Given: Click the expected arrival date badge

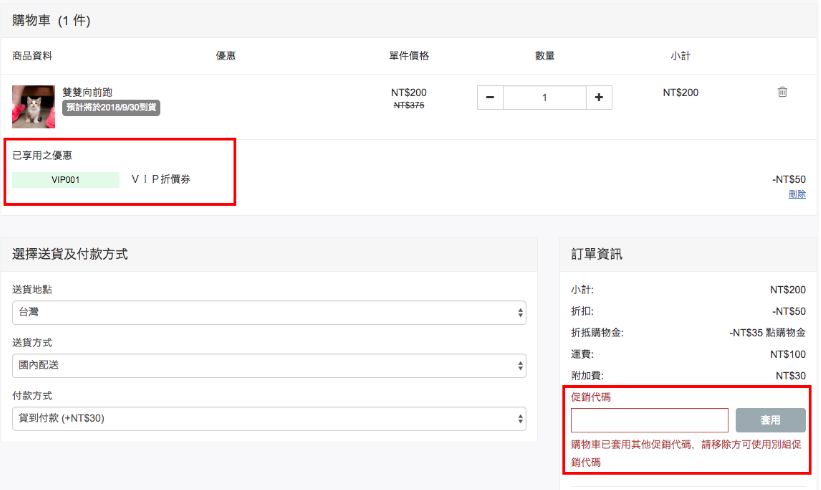Looking at the screenshot, I should [111, 108].
